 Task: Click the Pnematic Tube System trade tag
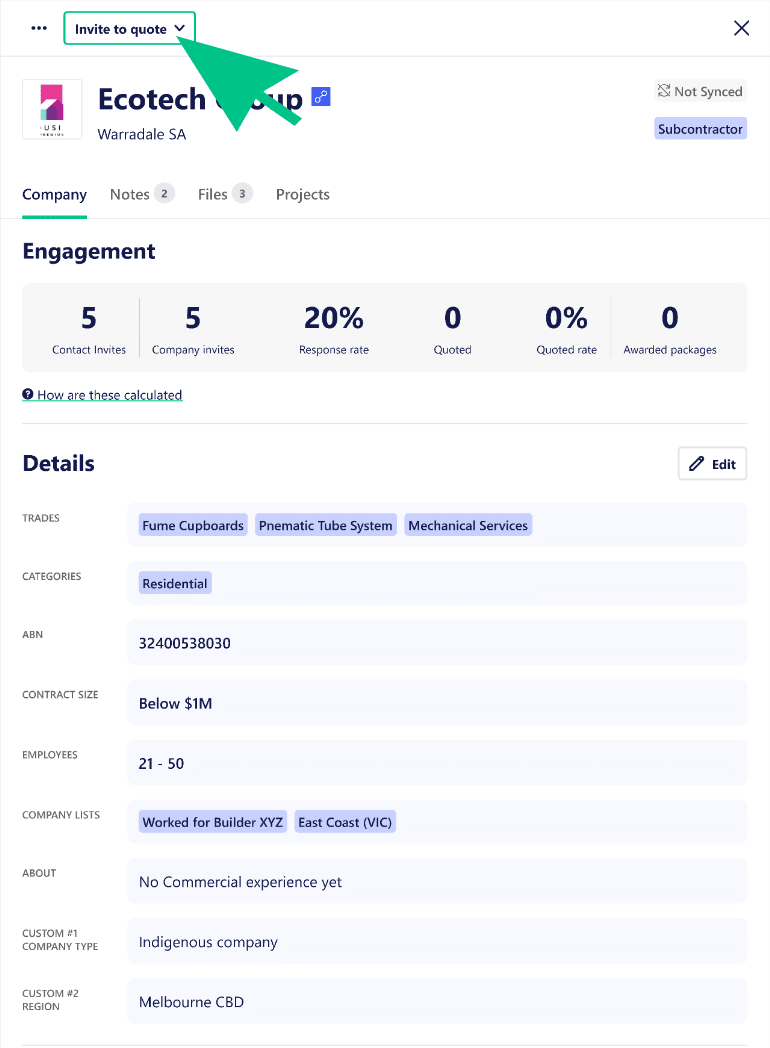pyautogui.click(x=325, y=525)
